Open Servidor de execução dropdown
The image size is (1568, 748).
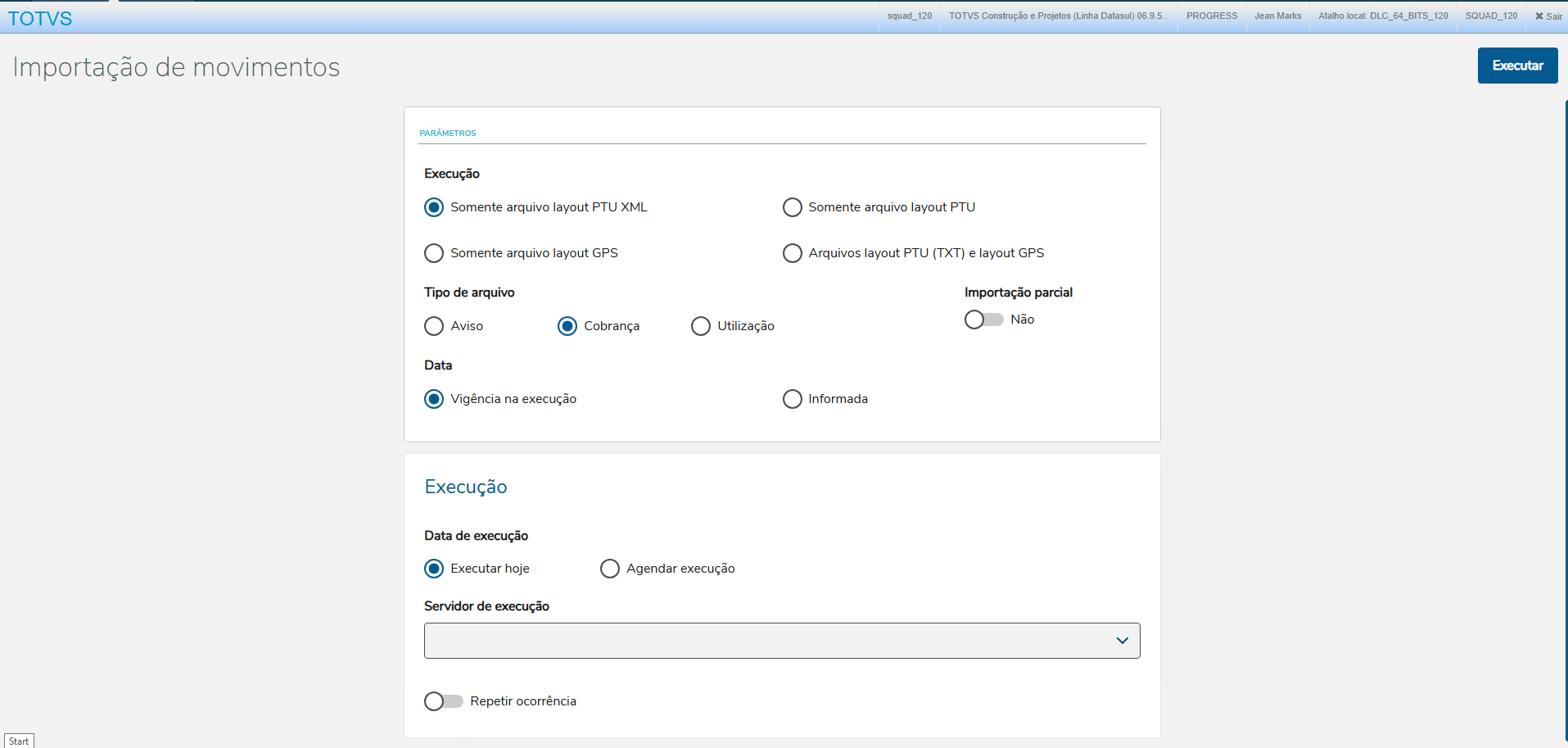pyautogui.click(x=782, y=641)
